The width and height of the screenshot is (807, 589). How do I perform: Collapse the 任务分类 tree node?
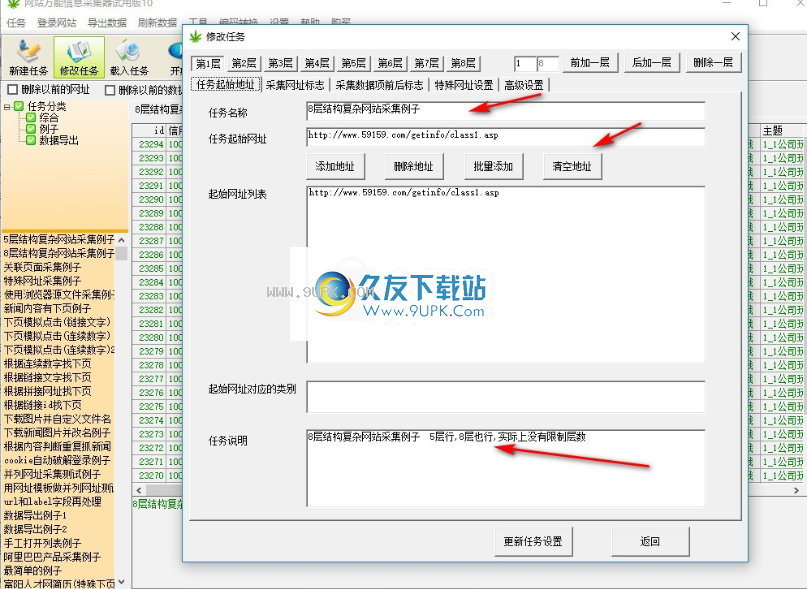(x=7, y=107)
